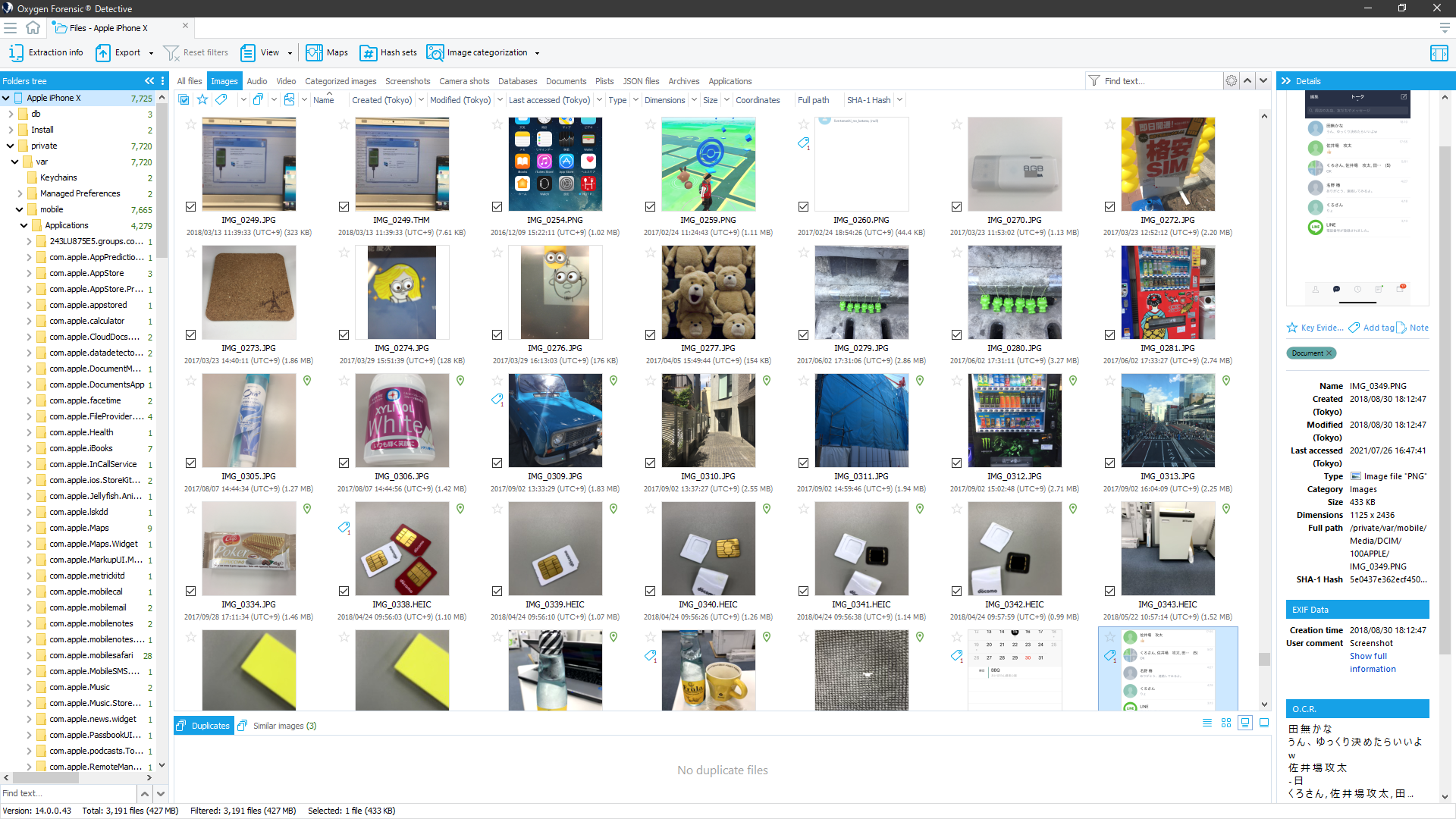Viewport: 1456px width, 819px height.
Task: Select the IMG_0277.JPG teddy bears thumbnail
Action: click(x=708, y=293)
